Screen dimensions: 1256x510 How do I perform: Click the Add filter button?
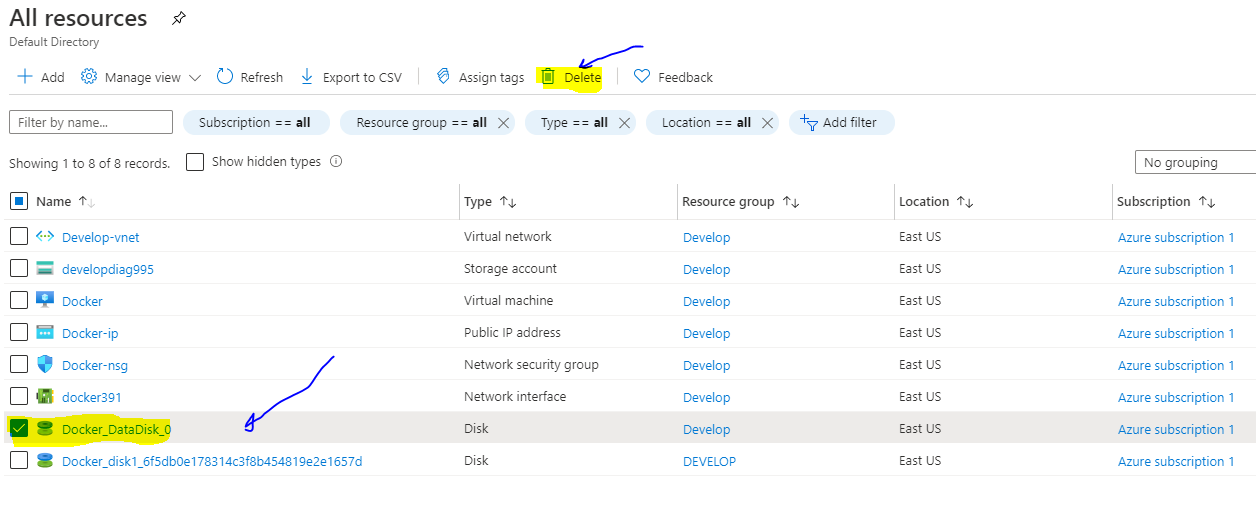[841, 122]
